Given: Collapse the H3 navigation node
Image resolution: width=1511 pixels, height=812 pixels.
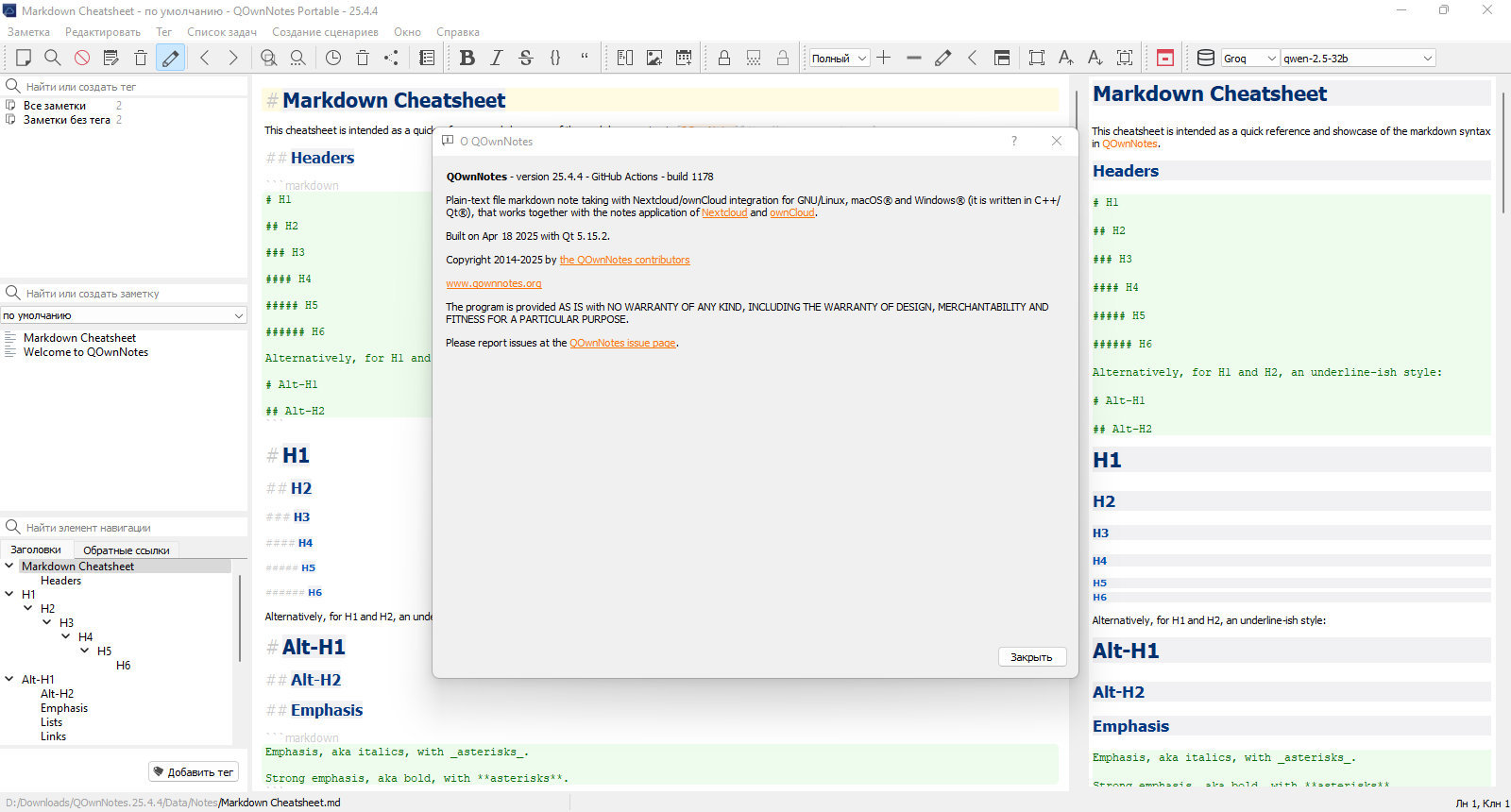Looking at the screenshot, I should click(47, 622).
